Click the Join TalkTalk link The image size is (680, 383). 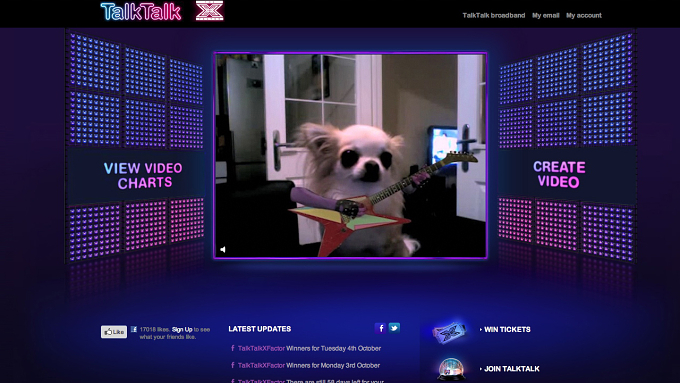[512, 369]
